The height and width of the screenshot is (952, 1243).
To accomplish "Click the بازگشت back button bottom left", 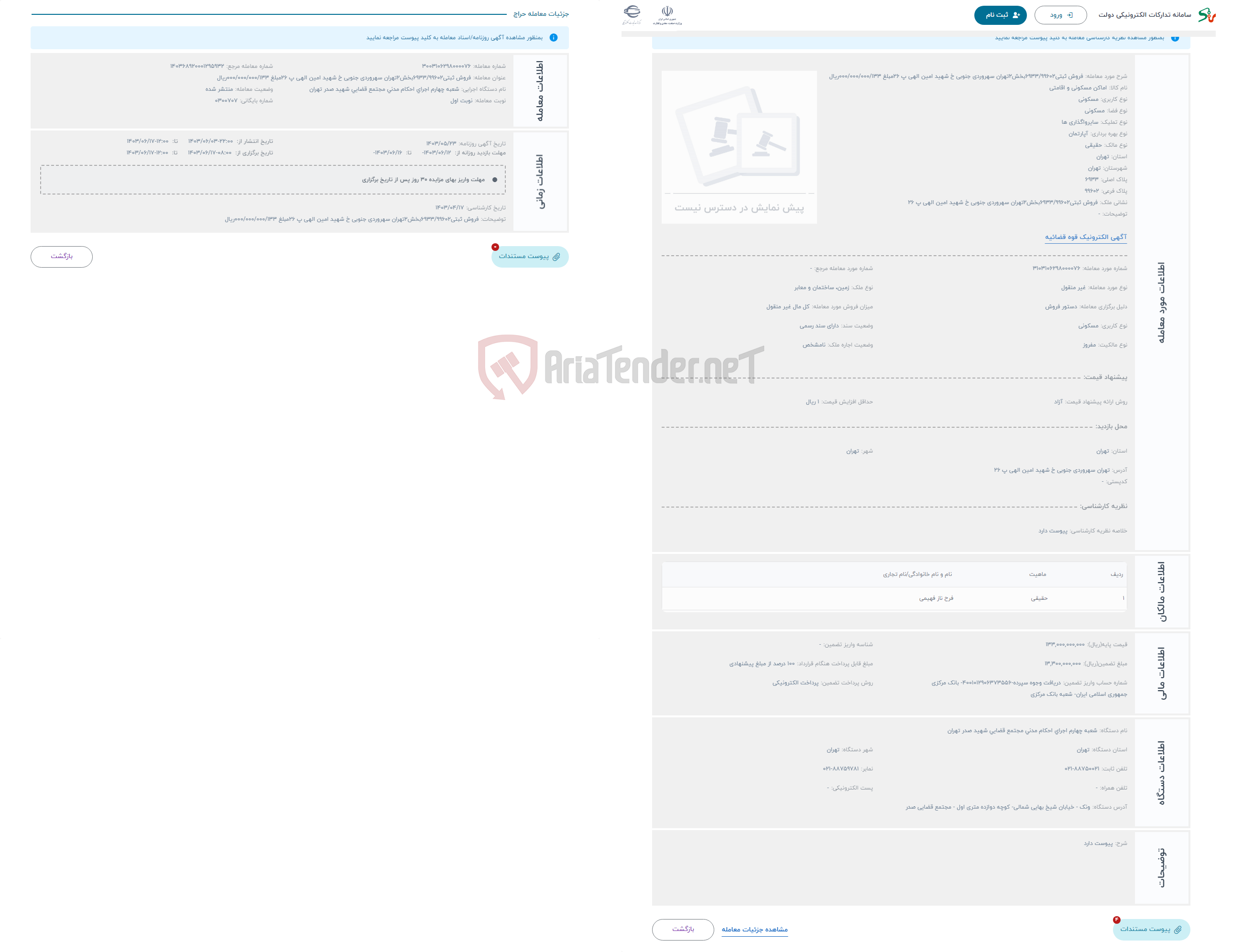I will point(63,256).
